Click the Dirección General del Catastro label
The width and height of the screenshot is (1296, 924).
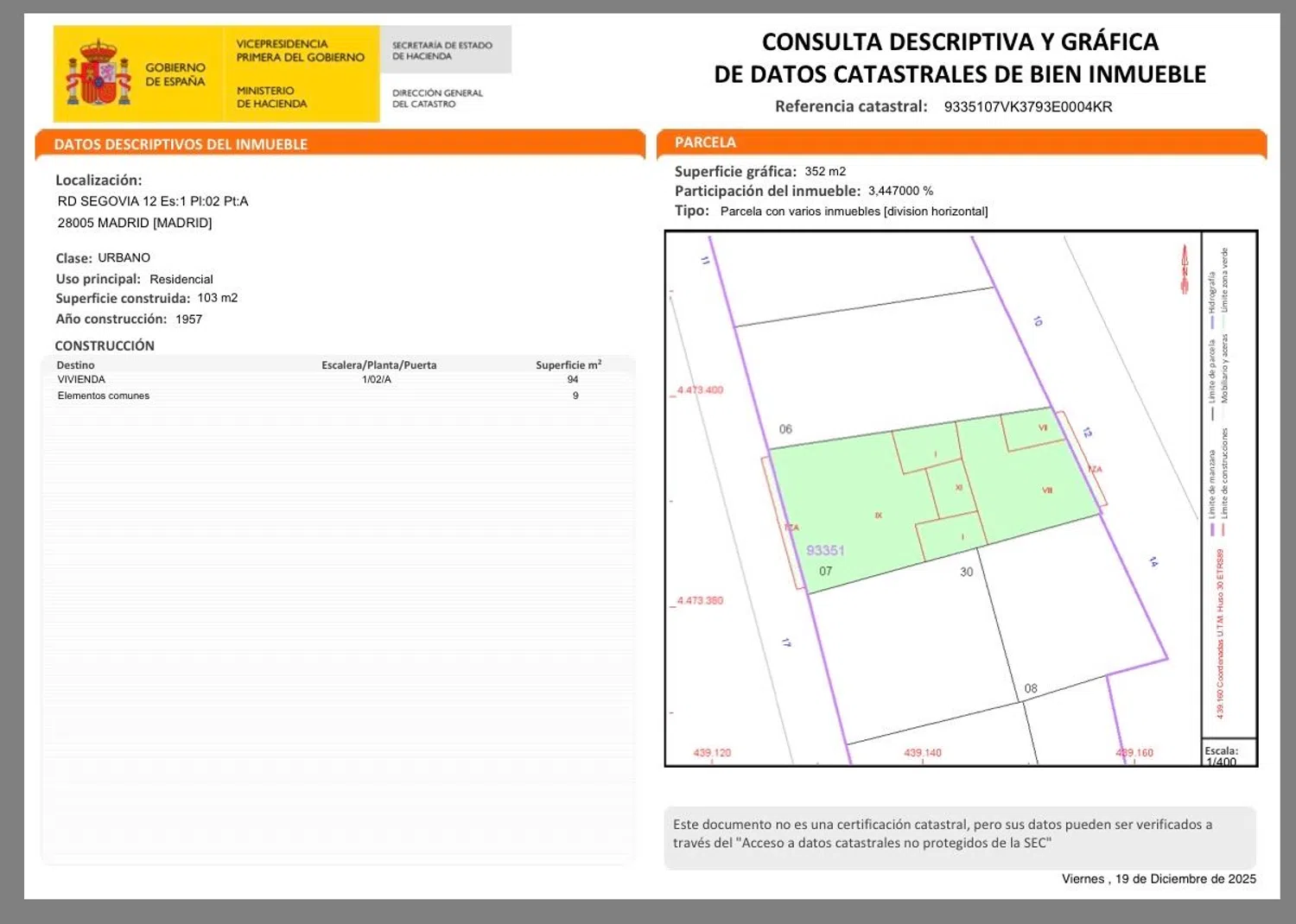pyautogui.click(x=437, y=98)
